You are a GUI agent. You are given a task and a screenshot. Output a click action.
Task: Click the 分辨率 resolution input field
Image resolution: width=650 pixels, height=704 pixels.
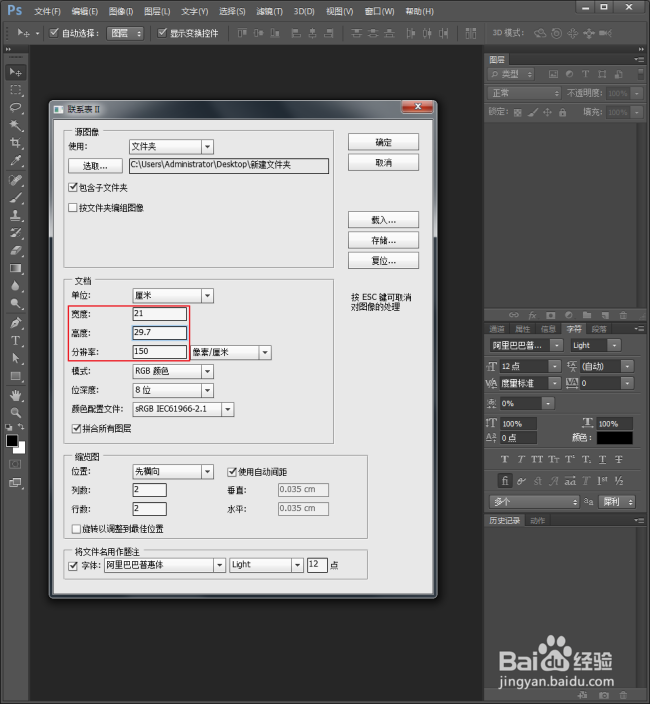pos(159,352)
